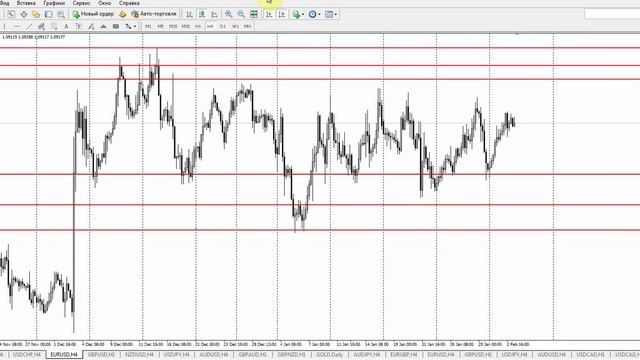The height and width of the screenshot is (360, 640).
Task: Toggle Авто-торговля auto trading
Action: (154, 14)
